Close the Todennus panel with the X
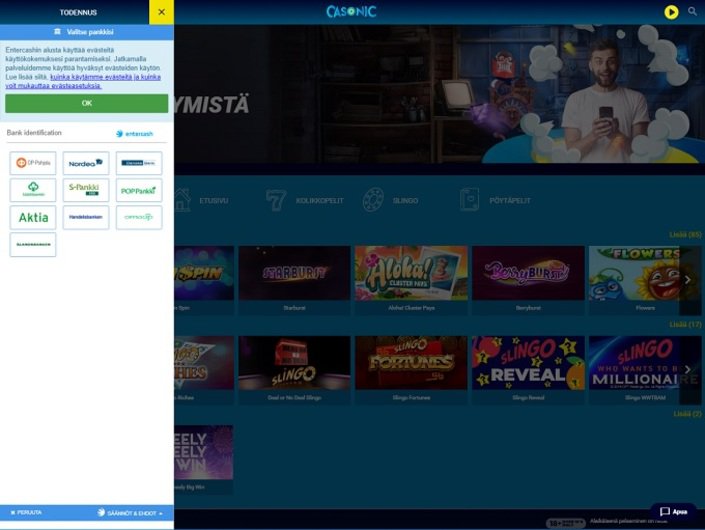 (x=161, y=12)
